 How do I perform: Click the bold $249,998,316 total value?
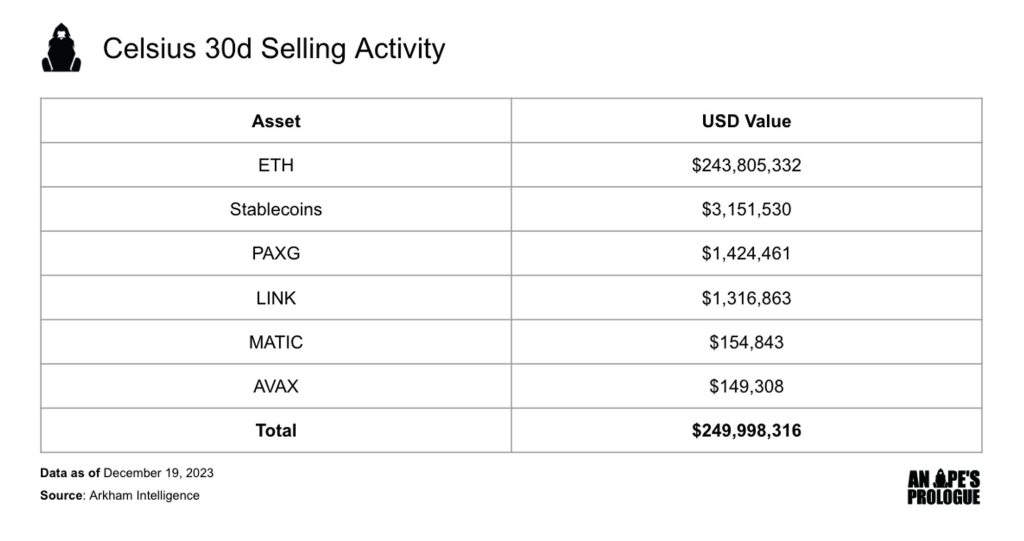point(746,431)
